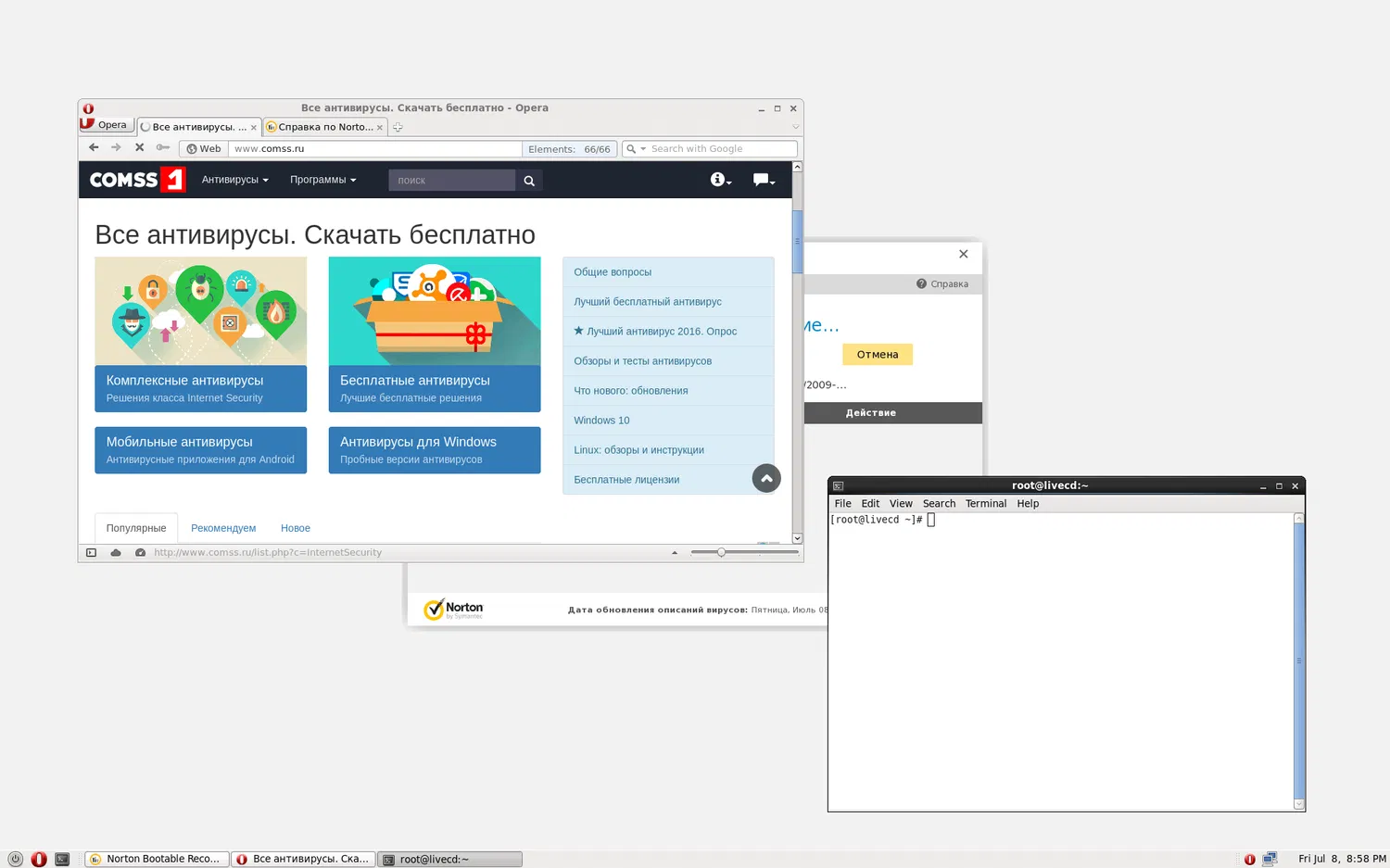Click the Opera zoom slider handle

coord(721,552)
